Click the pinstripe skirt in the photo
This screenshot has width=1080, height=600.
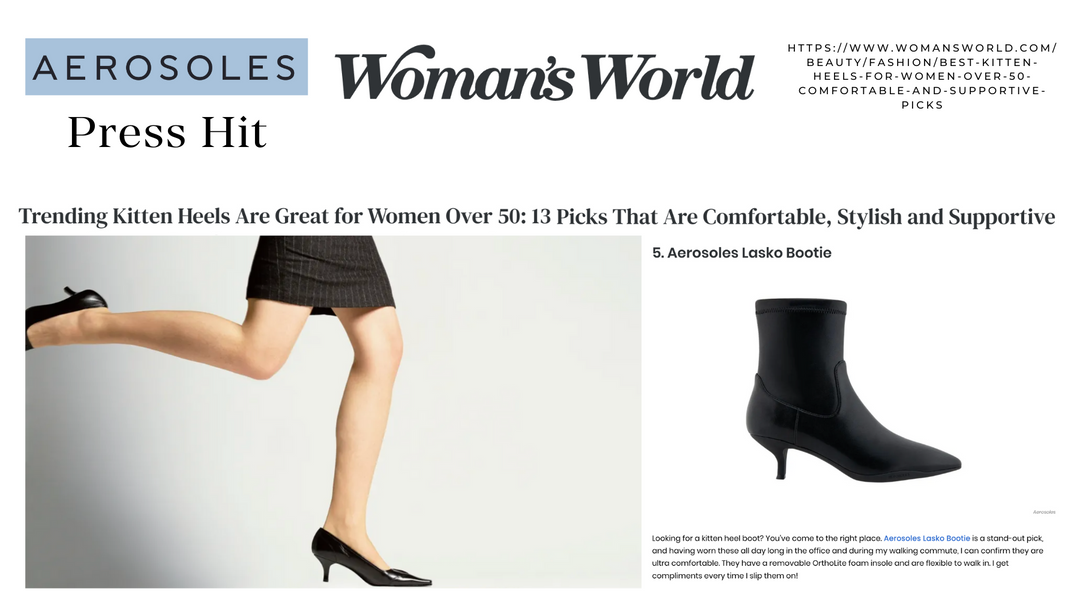point(318,273)
